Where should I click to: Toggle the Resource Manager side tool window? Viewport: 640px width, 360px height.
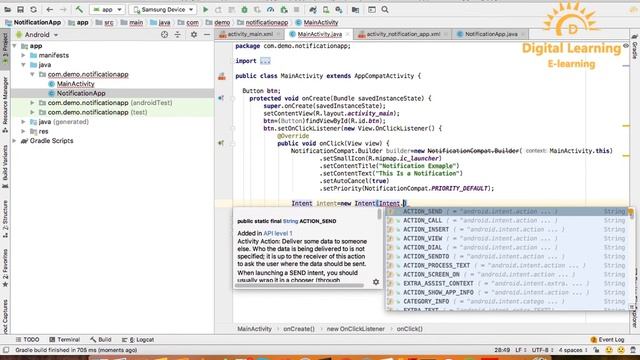coord(5,104)
